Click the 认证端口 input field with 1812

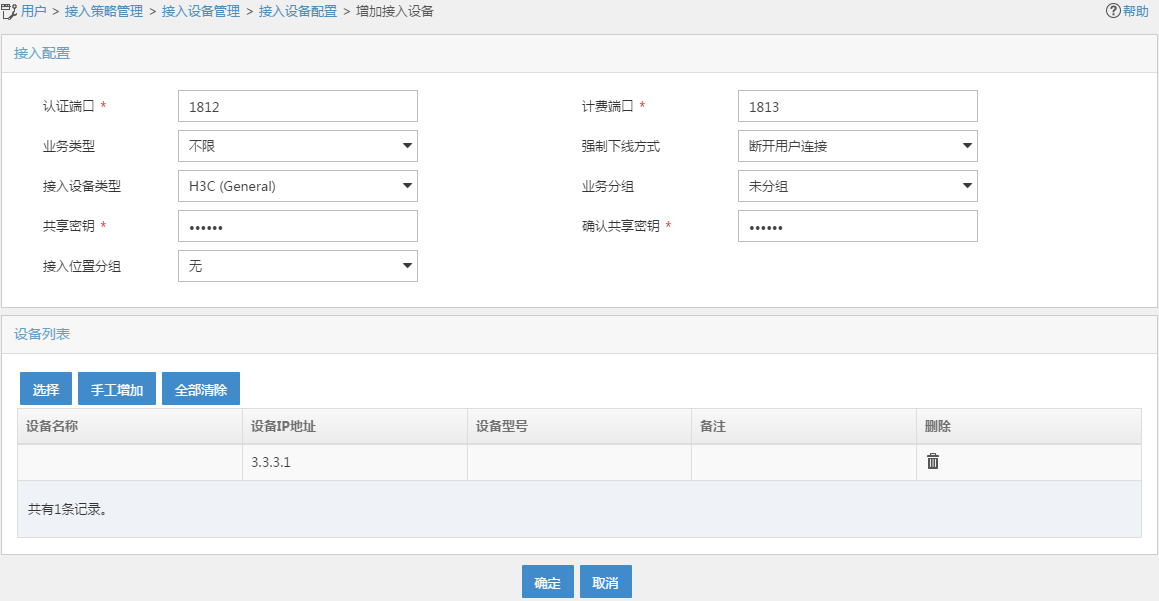pyautogui.click(x=297, y=106)
